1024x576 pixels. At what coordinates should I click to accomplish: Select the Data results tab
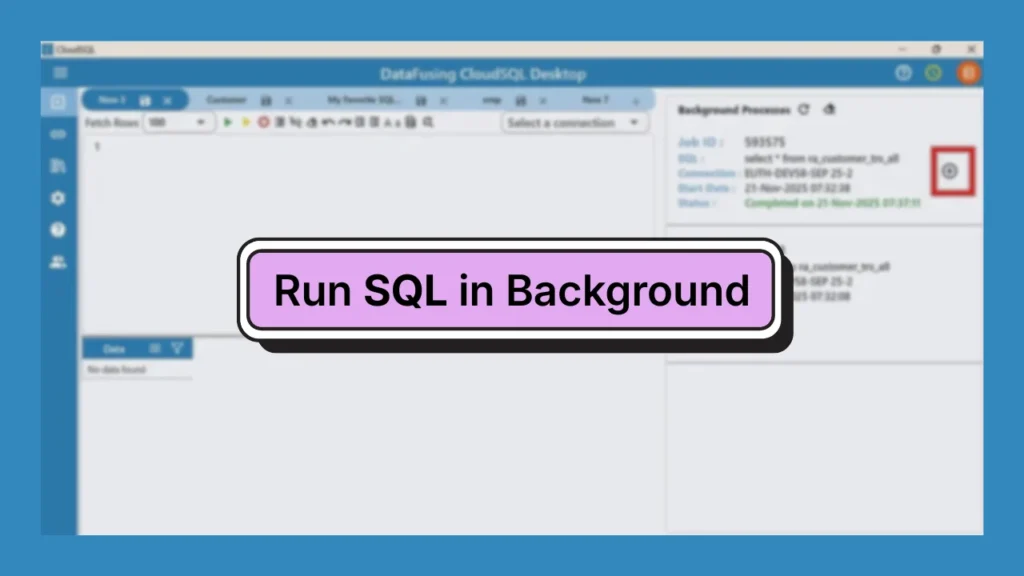(x=114, y=349)
